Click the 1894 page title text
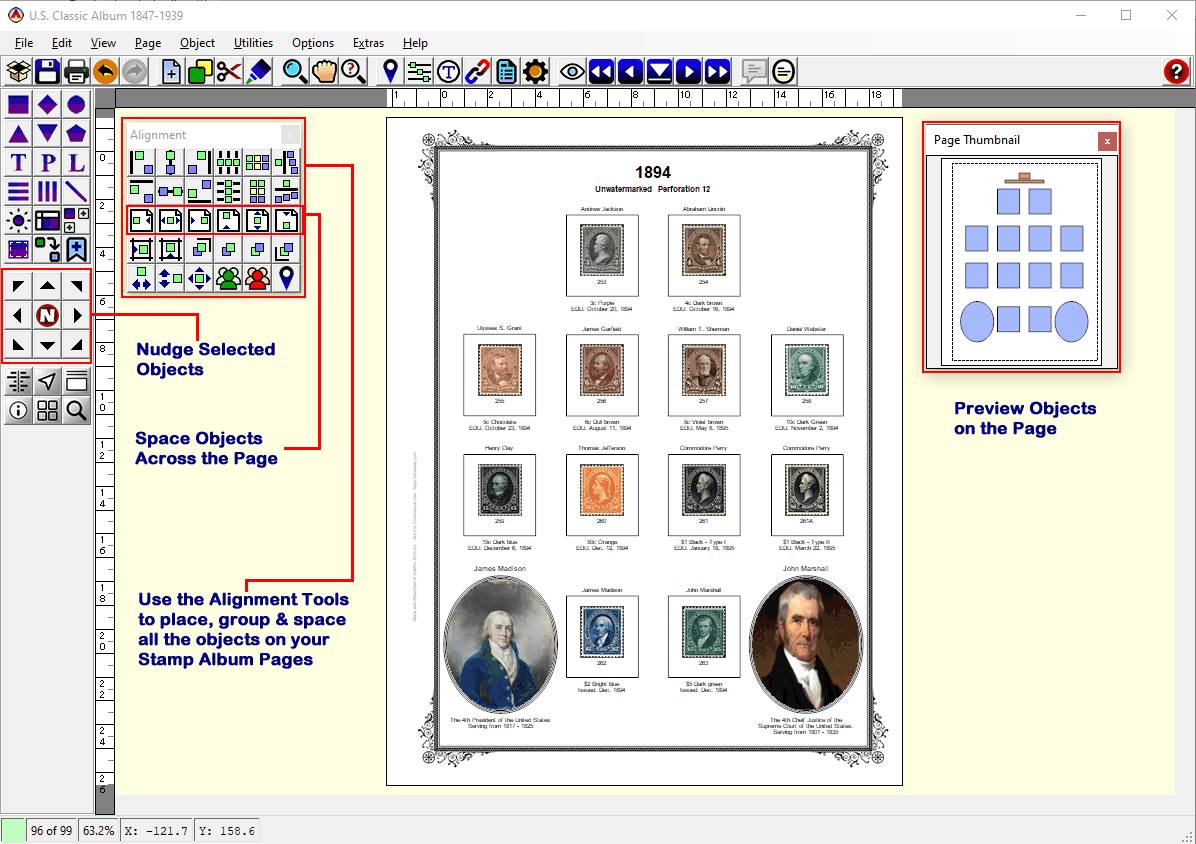1196x844 pixels. pos(653,173)
